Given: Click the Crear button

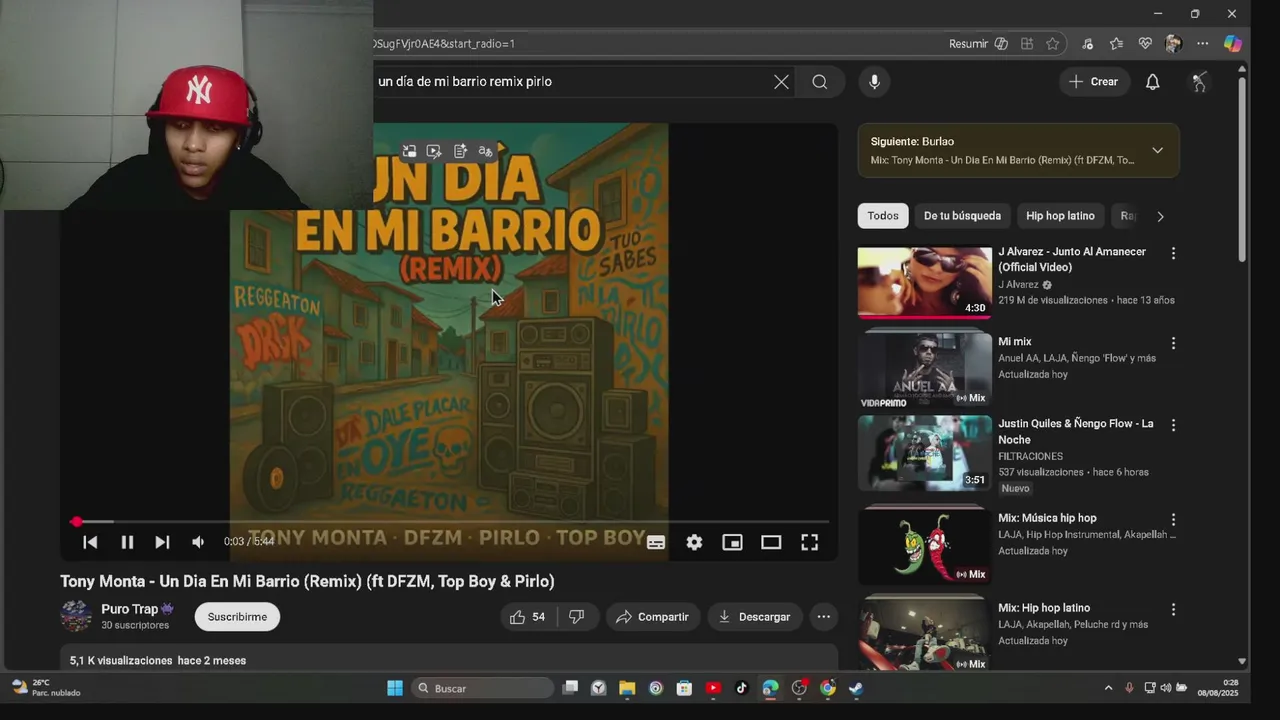Looking at the screenshot, I should 1094,82.
